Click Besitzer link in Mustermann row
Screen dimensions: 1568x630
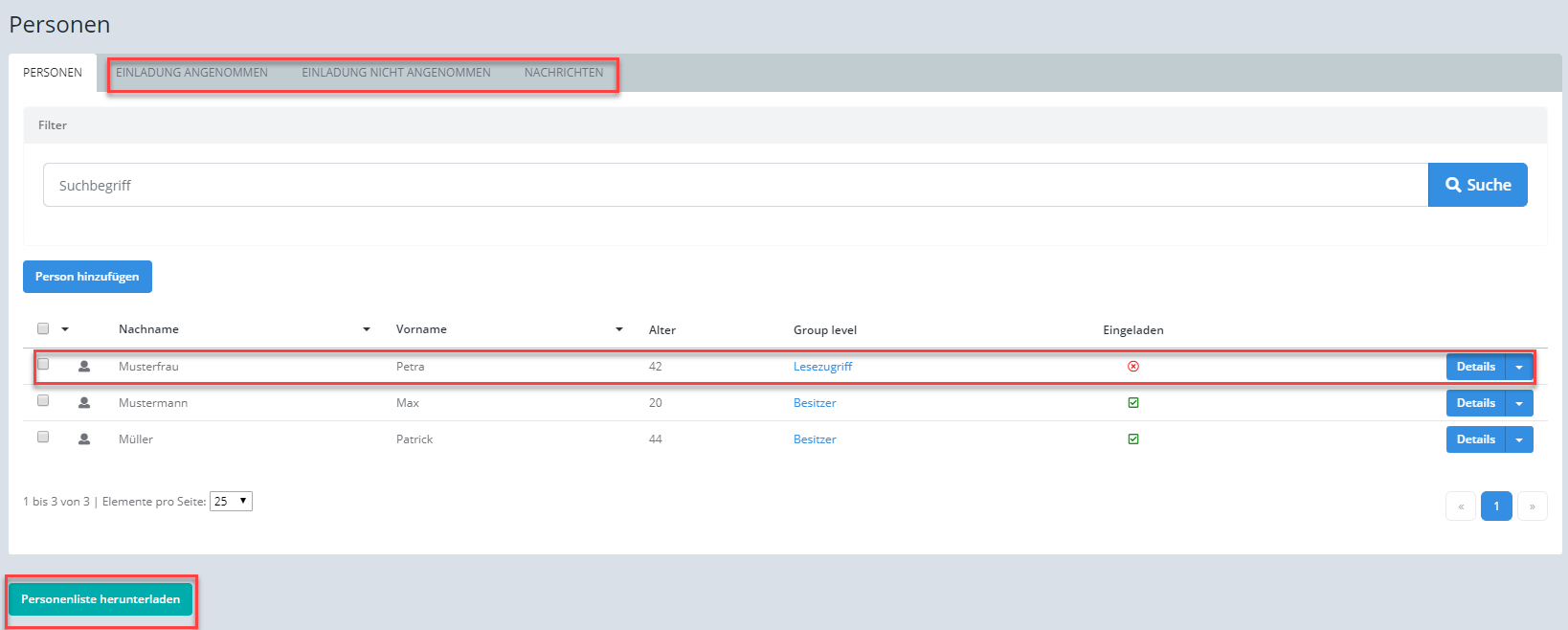[815, 403]
